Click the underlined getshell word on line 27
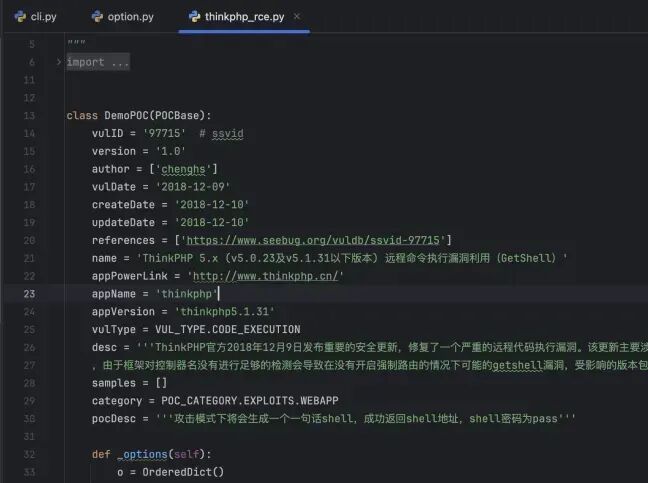The height and width of the screenshot is (483, 648). click(517, 365)
